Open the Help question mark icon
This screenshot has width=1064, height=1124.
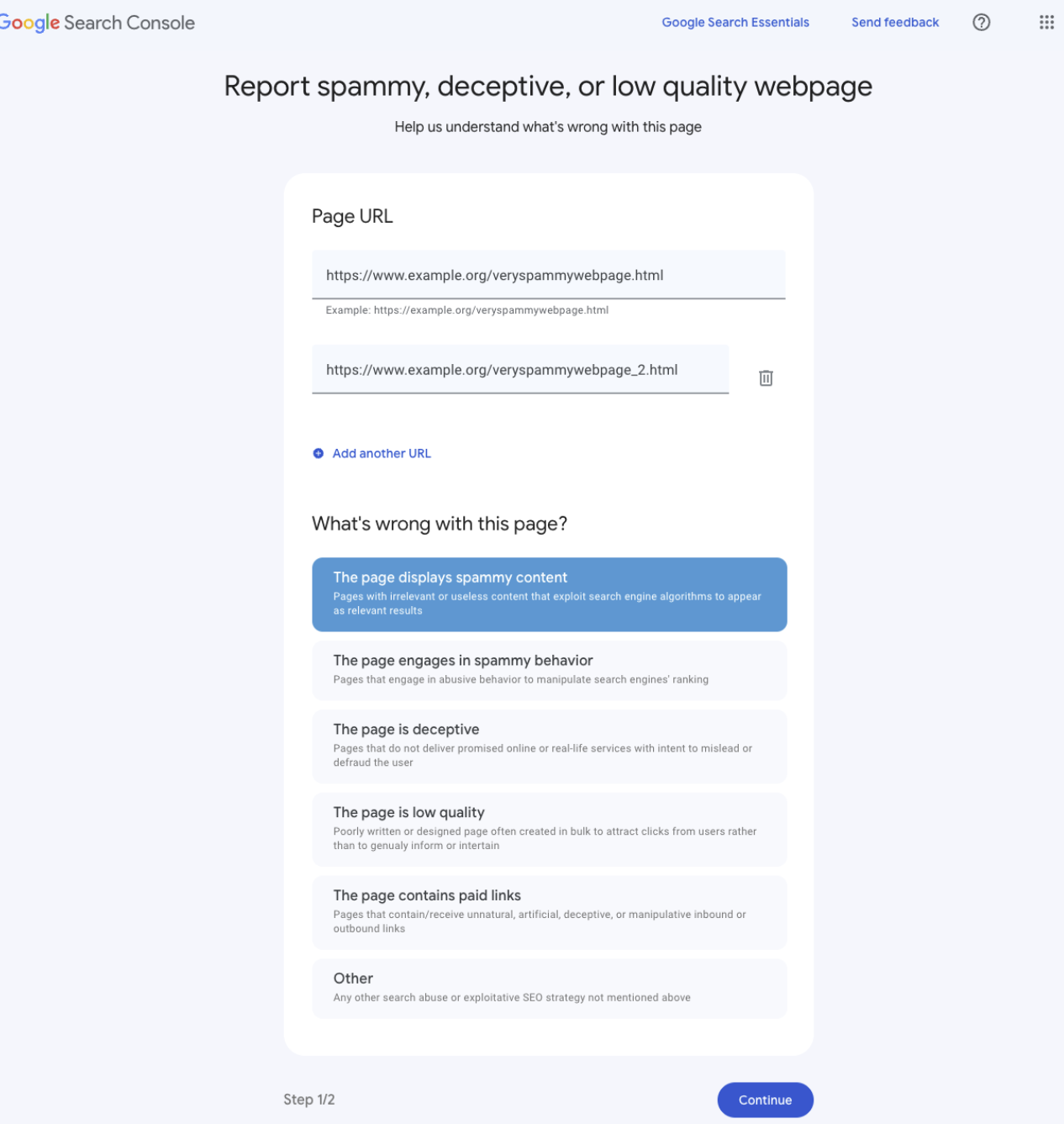982,22
